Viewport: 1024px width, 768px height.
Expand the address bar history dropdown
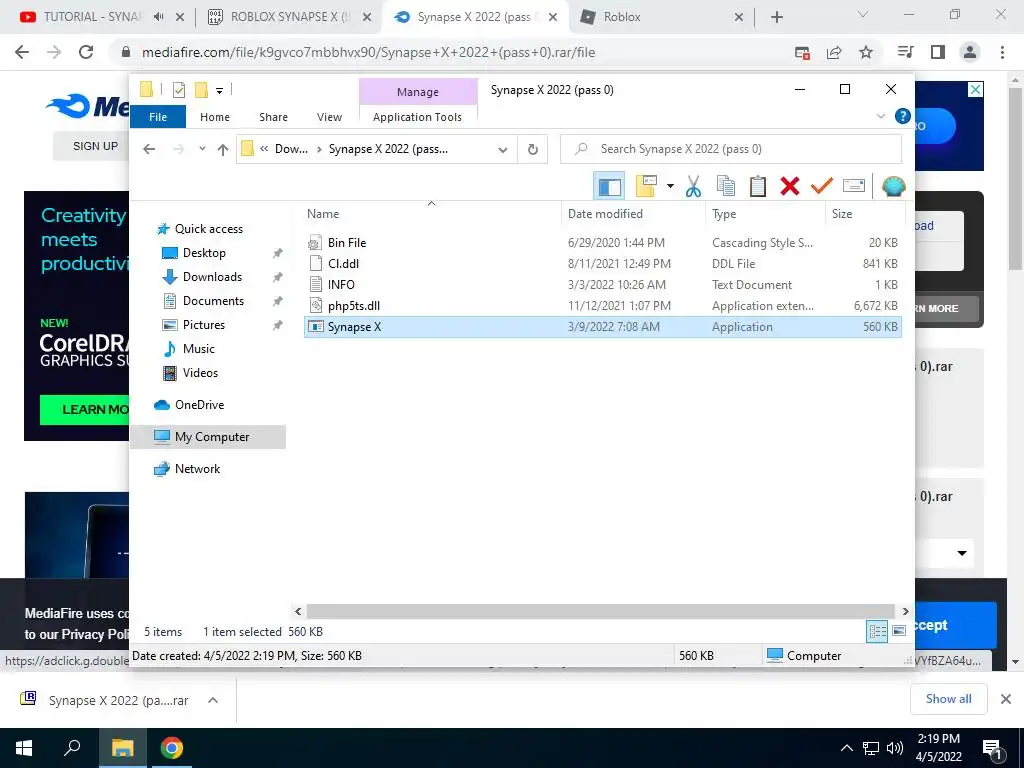point(503,150)
